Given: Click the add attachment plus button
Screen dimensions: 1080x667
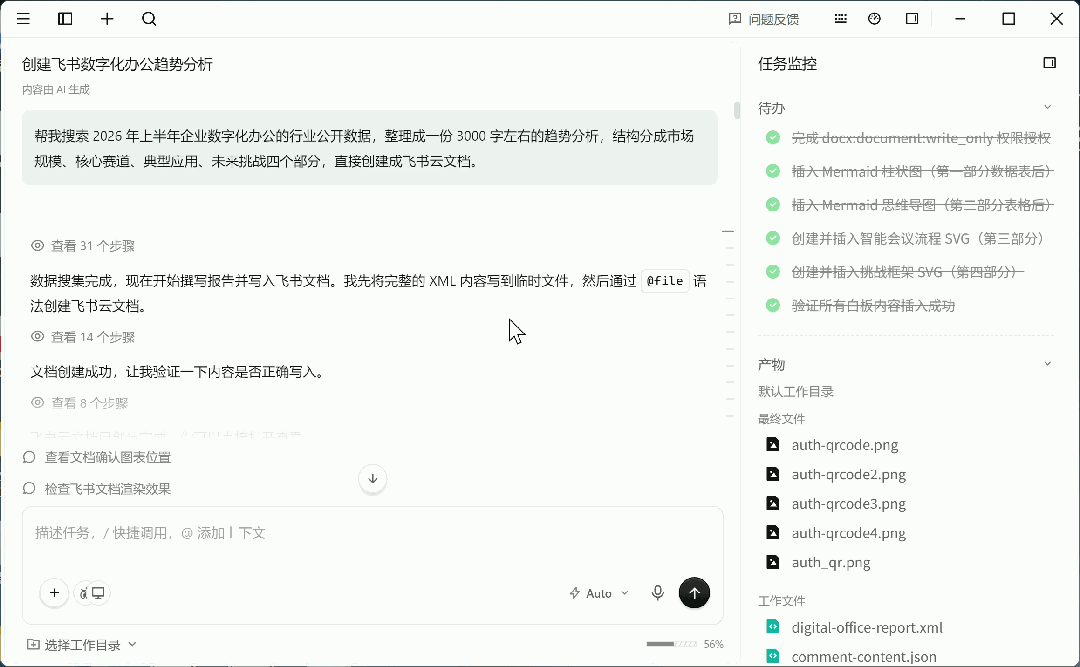Looking at the screenshot, I should coord(54,593).
